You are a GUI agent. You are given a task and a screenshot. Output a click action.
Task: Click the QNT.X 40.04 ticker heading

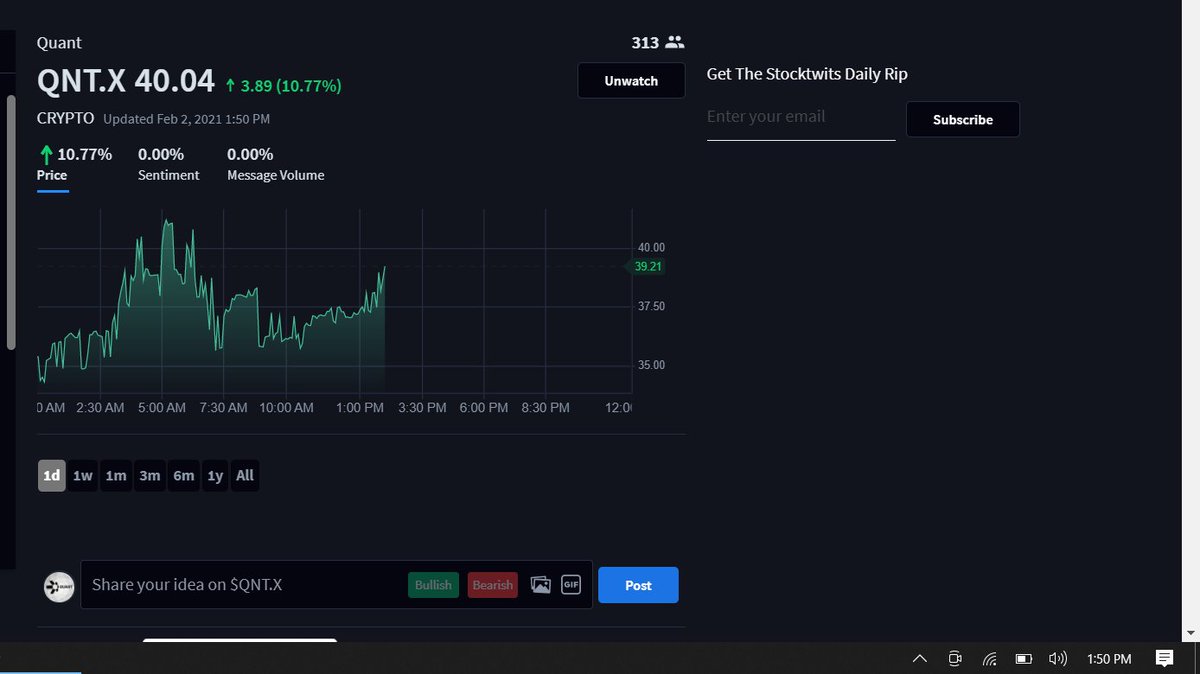point(126,81)
